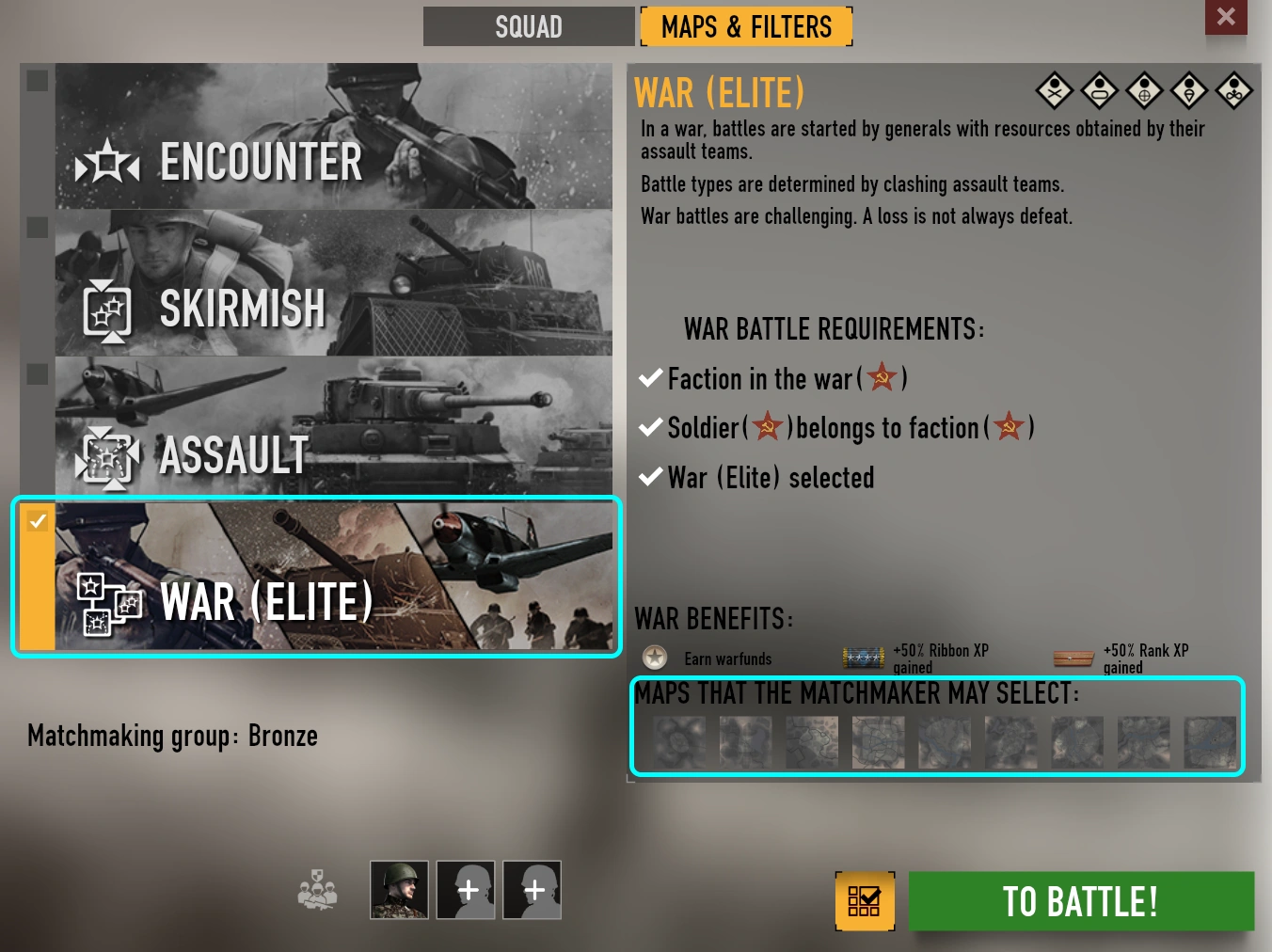
Task: Click the paratrooper class diamond icon
Action: [1189, 91]
